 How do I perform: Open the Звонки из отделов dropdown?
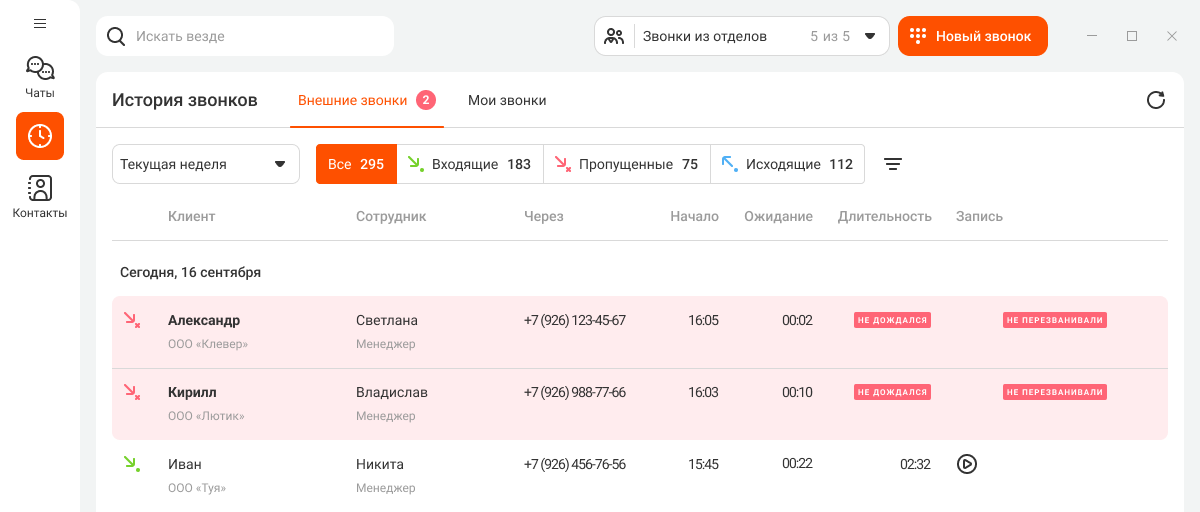pyautogui.click(x=741, y=36)
